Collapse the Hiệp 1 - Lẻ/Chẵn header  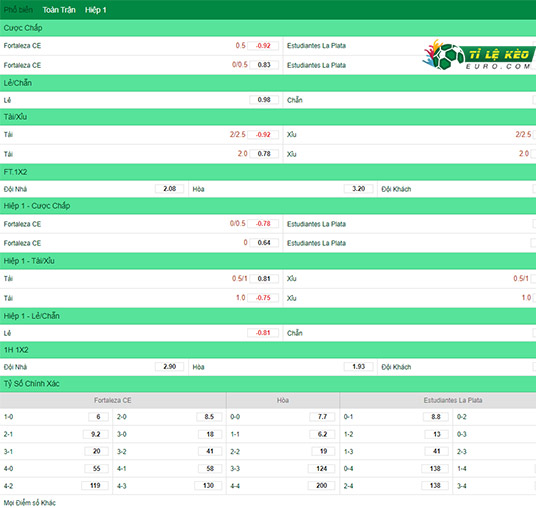268,316
